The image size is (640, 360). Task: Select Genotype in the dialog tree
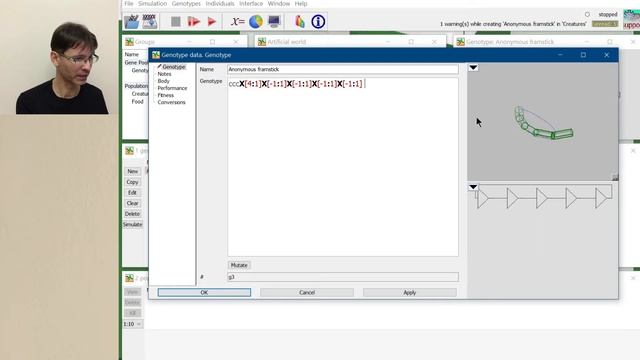(173, 67)
